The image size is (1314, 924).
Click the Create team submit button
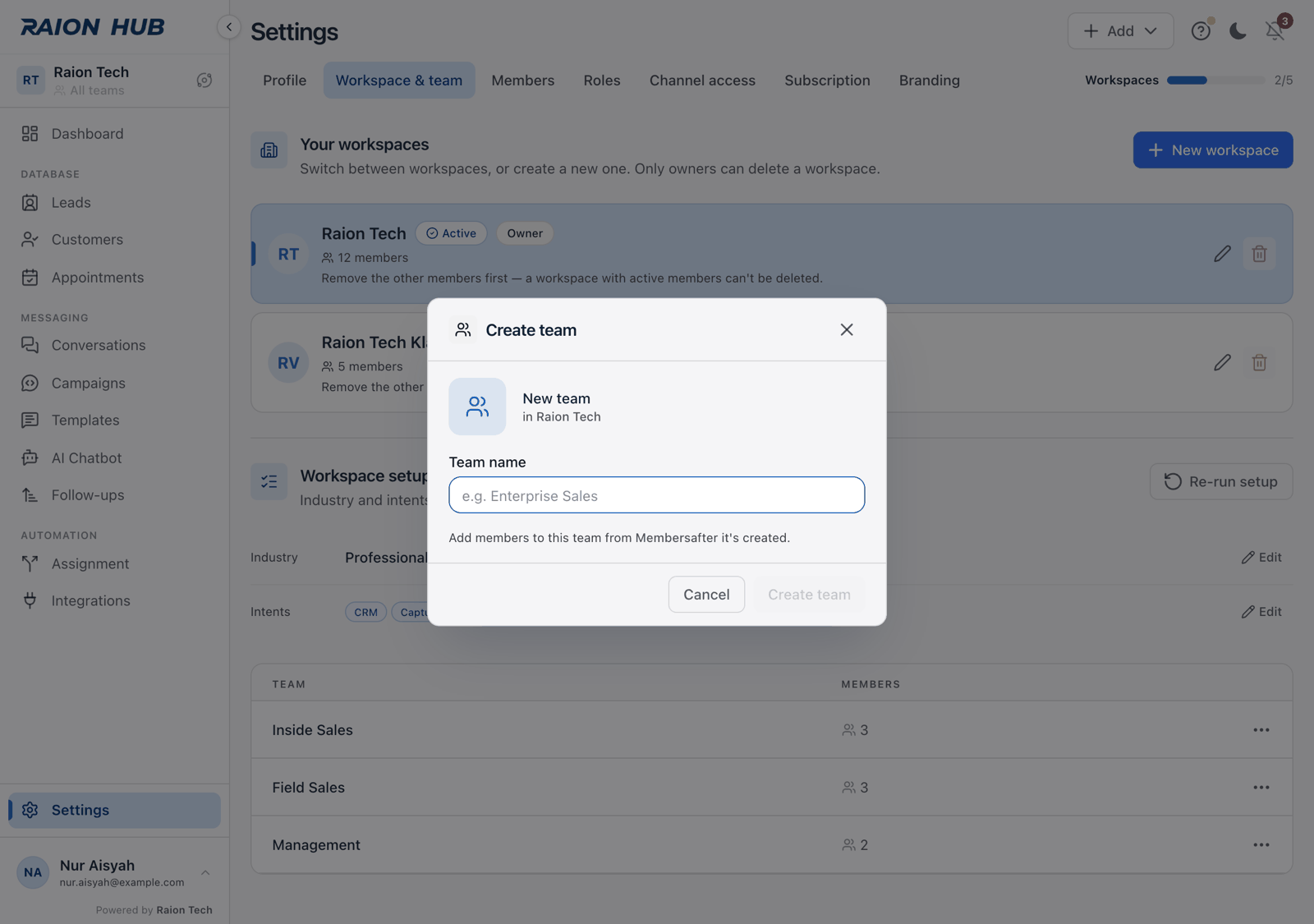click(809, 595)
